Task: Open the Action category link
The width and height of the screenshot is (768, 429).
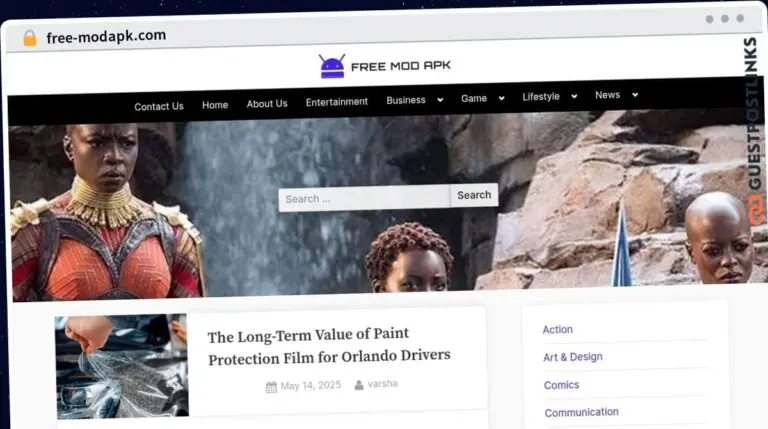Action: (557, 330)
